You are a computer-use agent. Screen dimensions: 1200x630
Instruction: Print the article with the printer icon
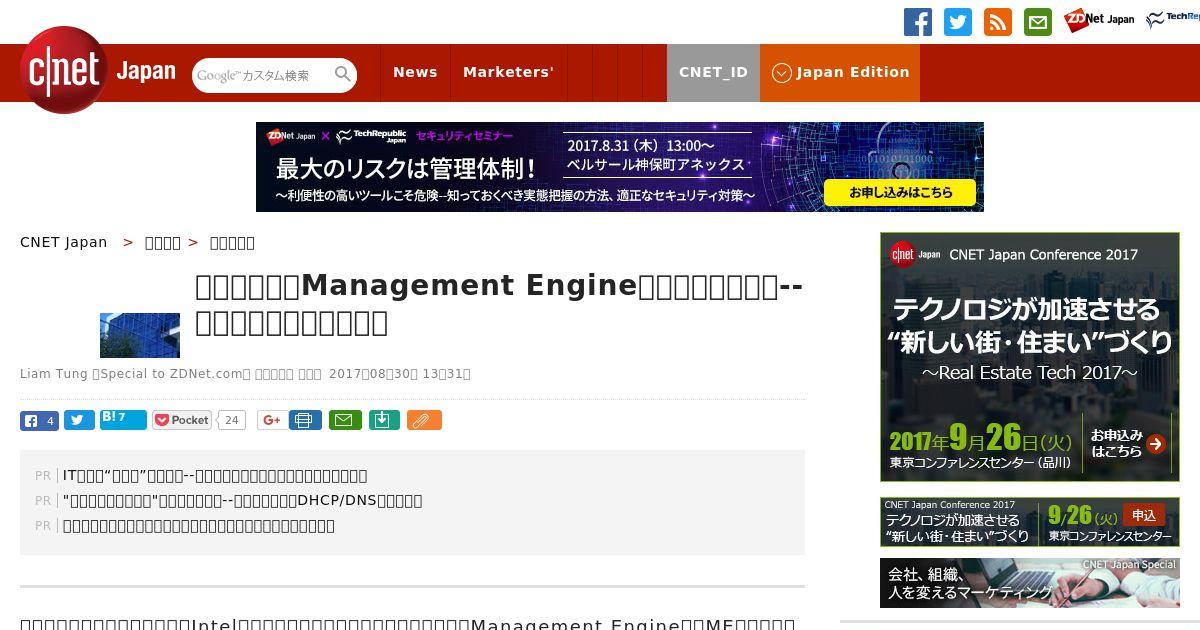(x=305, y=420)
